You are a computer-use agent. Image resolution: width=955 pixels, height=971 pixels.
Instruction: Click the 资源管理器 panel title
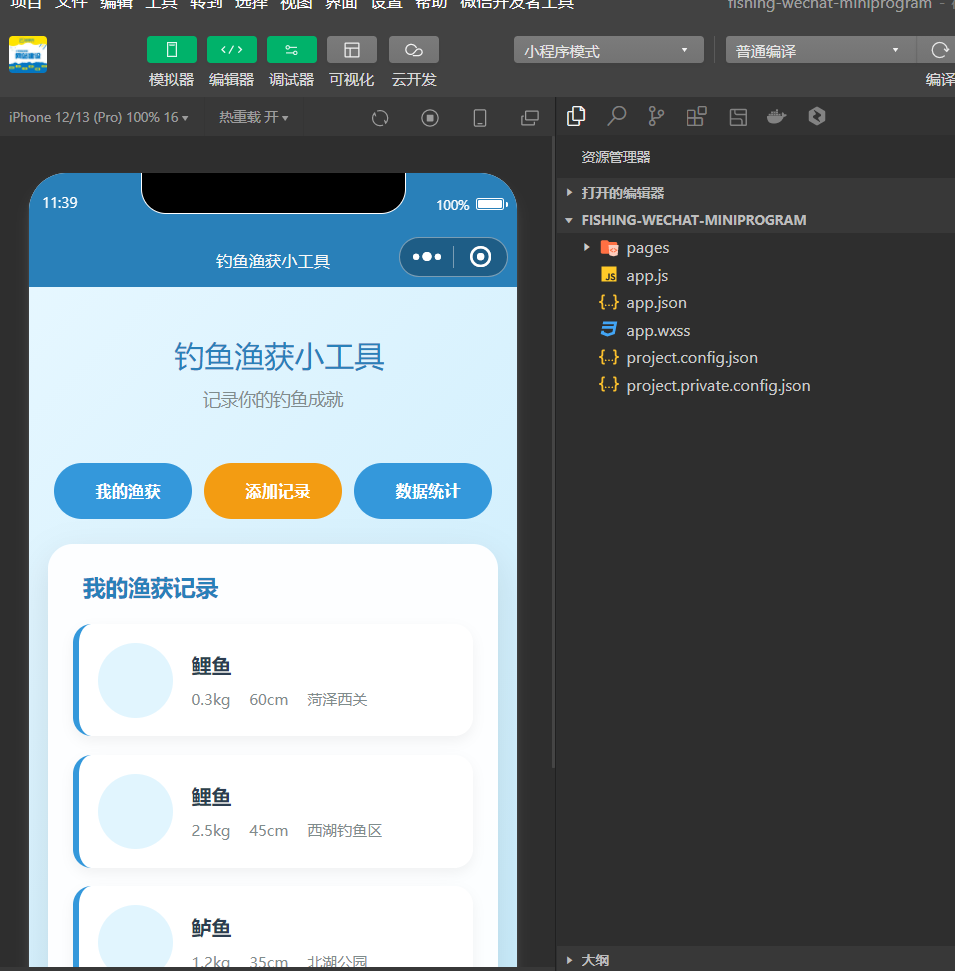tap(616, 157)
